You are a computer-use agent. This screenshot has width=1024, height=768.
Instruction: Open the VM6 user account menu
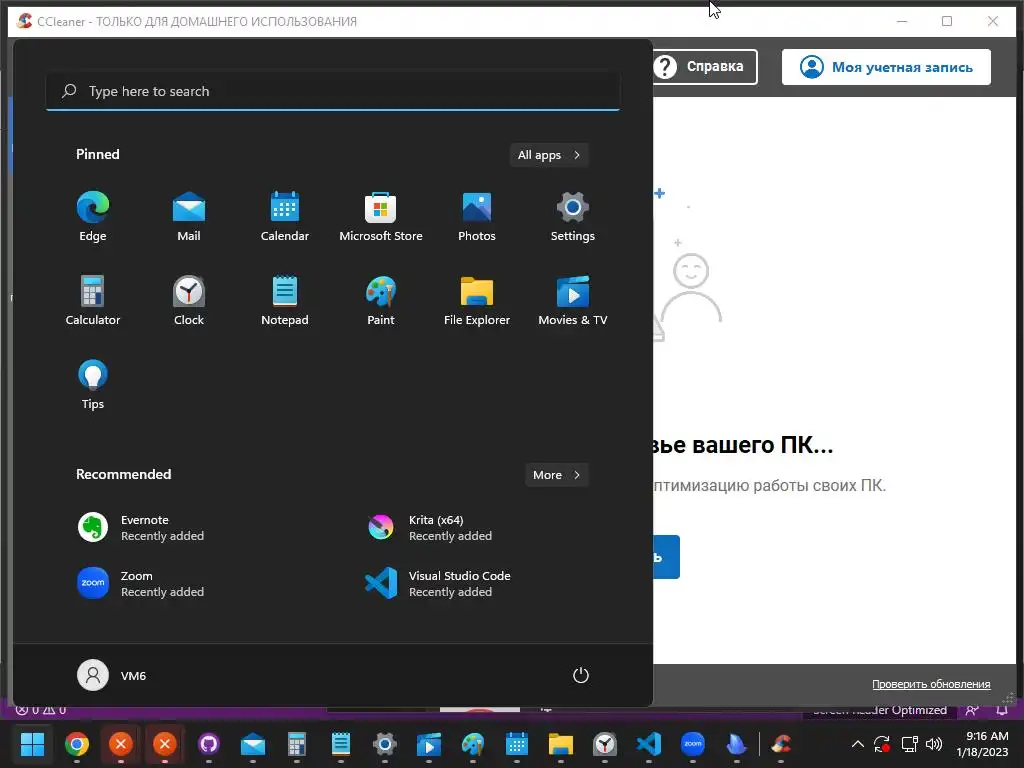(x=112, y=675)
